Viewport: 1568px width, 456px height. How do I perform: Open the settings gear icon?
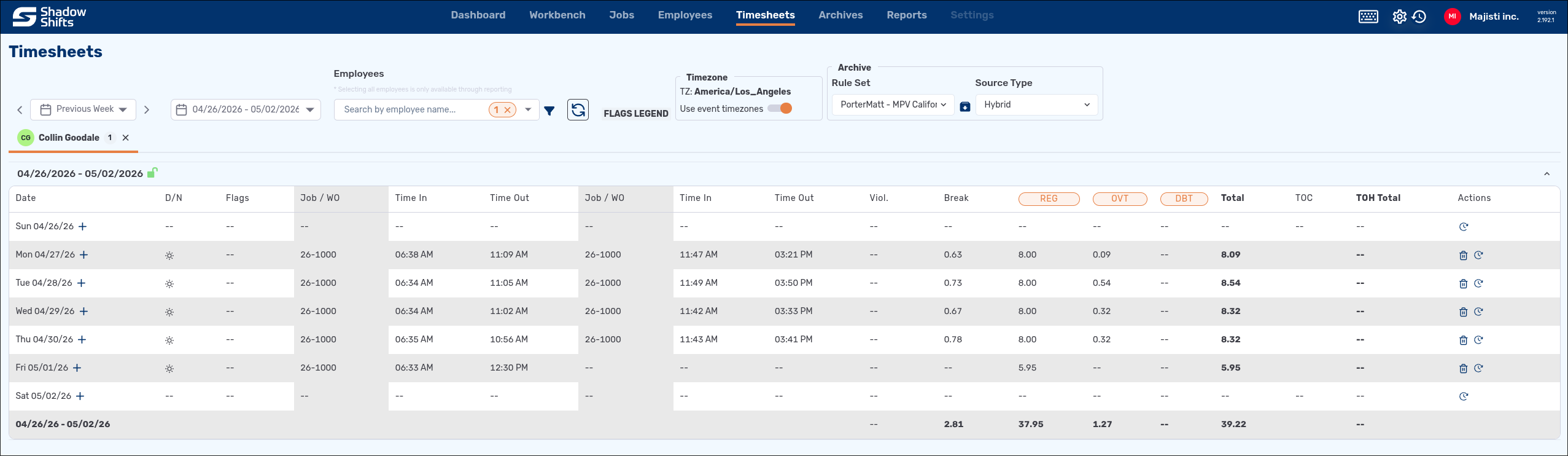pyautogui.click(x=1399, y=17)
